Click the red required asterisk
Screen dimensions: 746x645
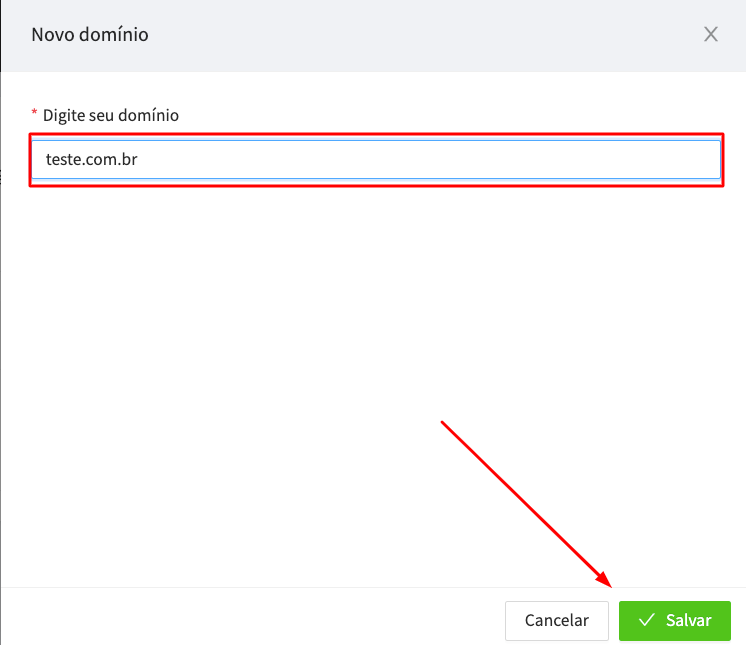tap(34, 113)
